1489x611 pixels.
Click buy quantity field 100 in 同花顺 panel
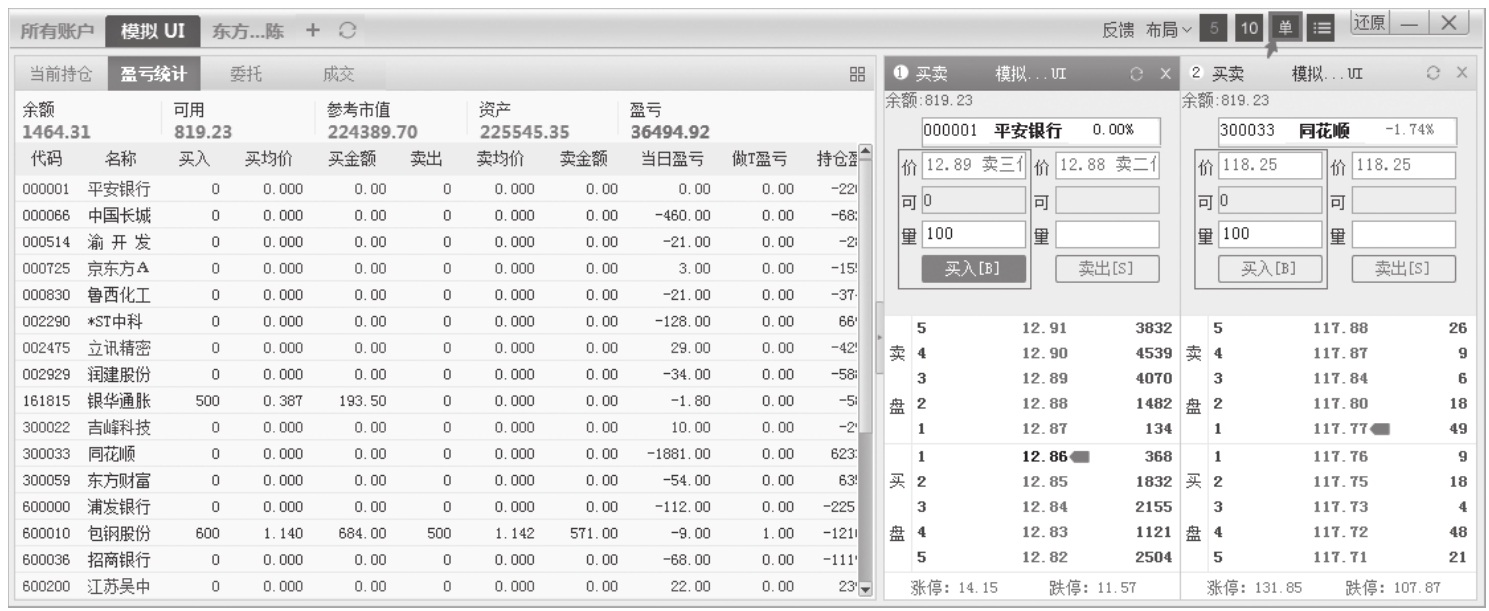point(1269,234)
